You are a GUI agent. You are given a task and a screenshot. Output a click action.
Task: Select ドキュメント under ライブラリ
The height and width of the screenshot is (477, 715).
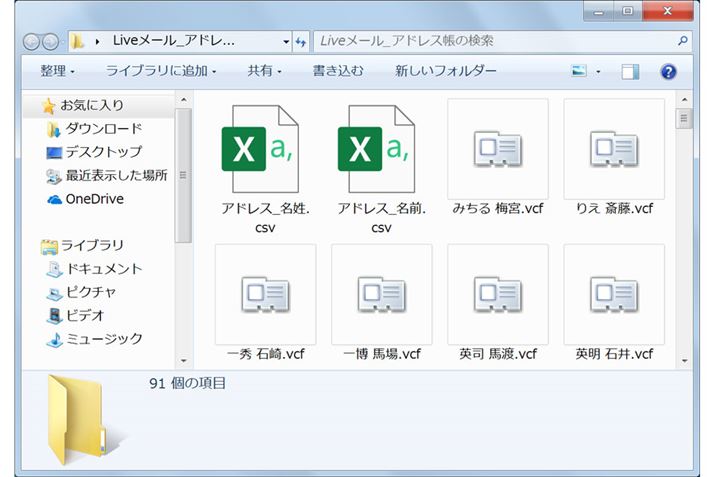[103, 269]
